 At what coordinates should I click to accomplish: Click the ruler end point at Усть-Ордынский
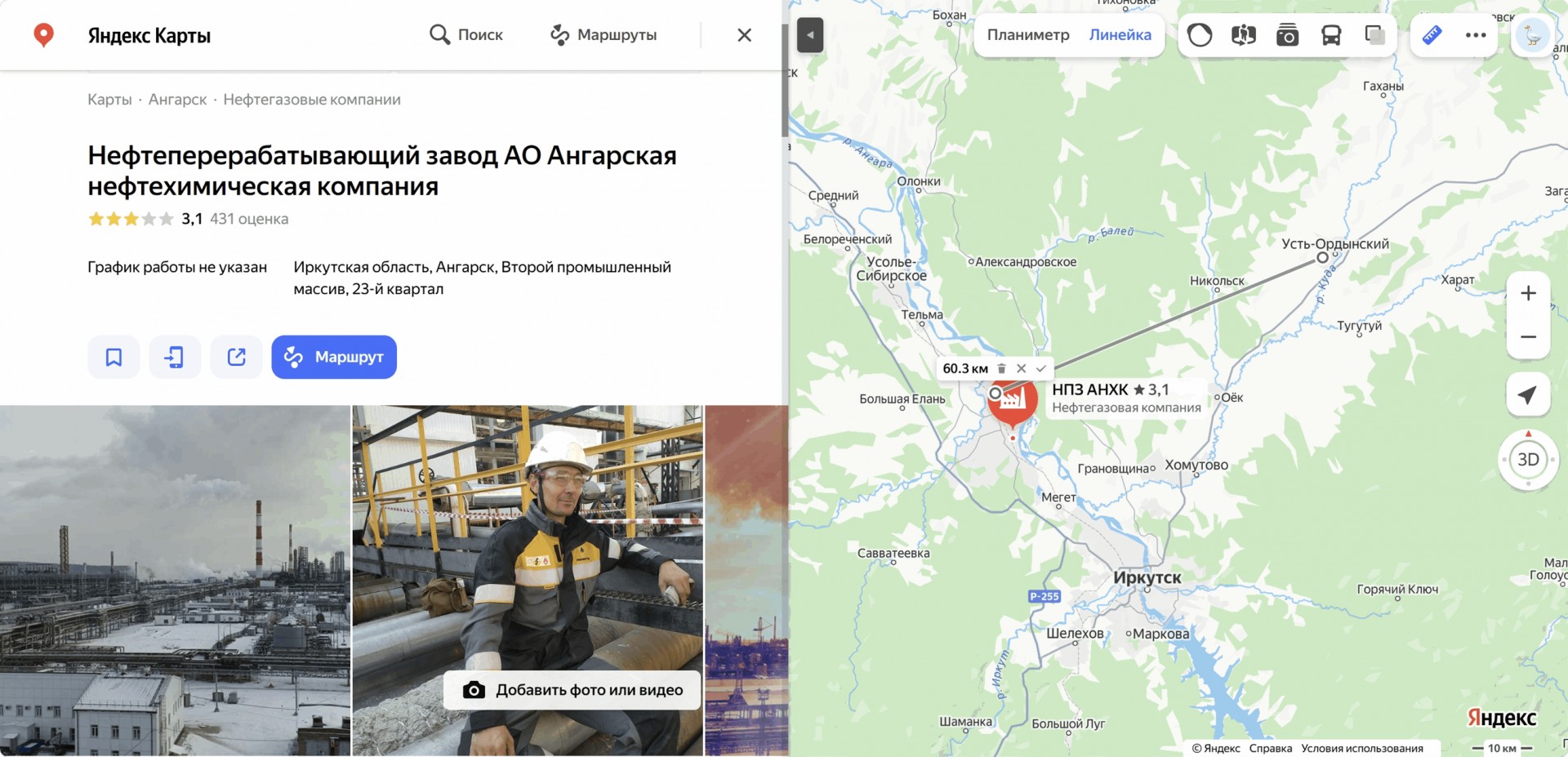(1322, 257)
